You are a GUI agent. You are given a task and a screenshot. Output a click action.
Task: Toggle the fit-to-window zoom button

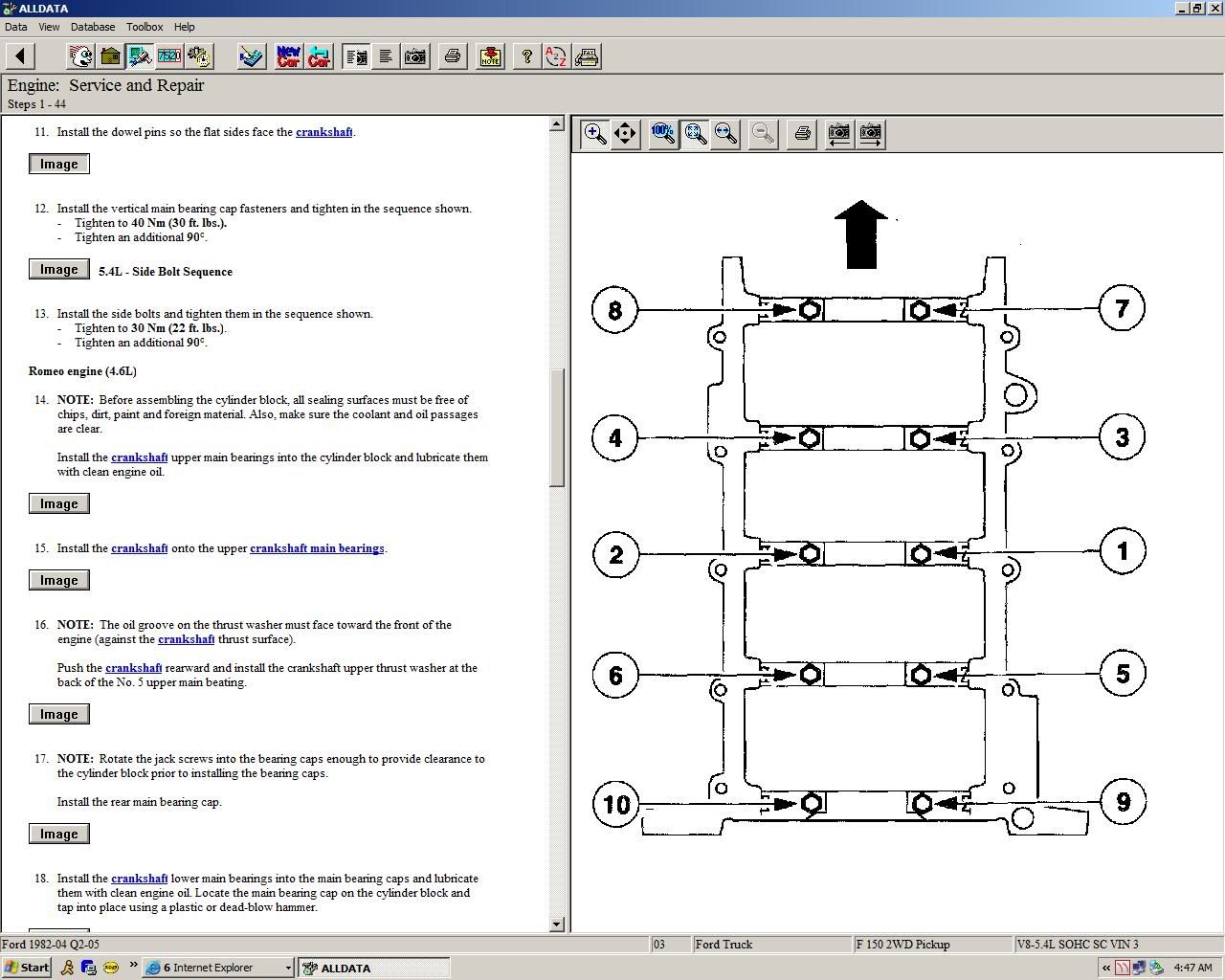click(x=696, y=134)
